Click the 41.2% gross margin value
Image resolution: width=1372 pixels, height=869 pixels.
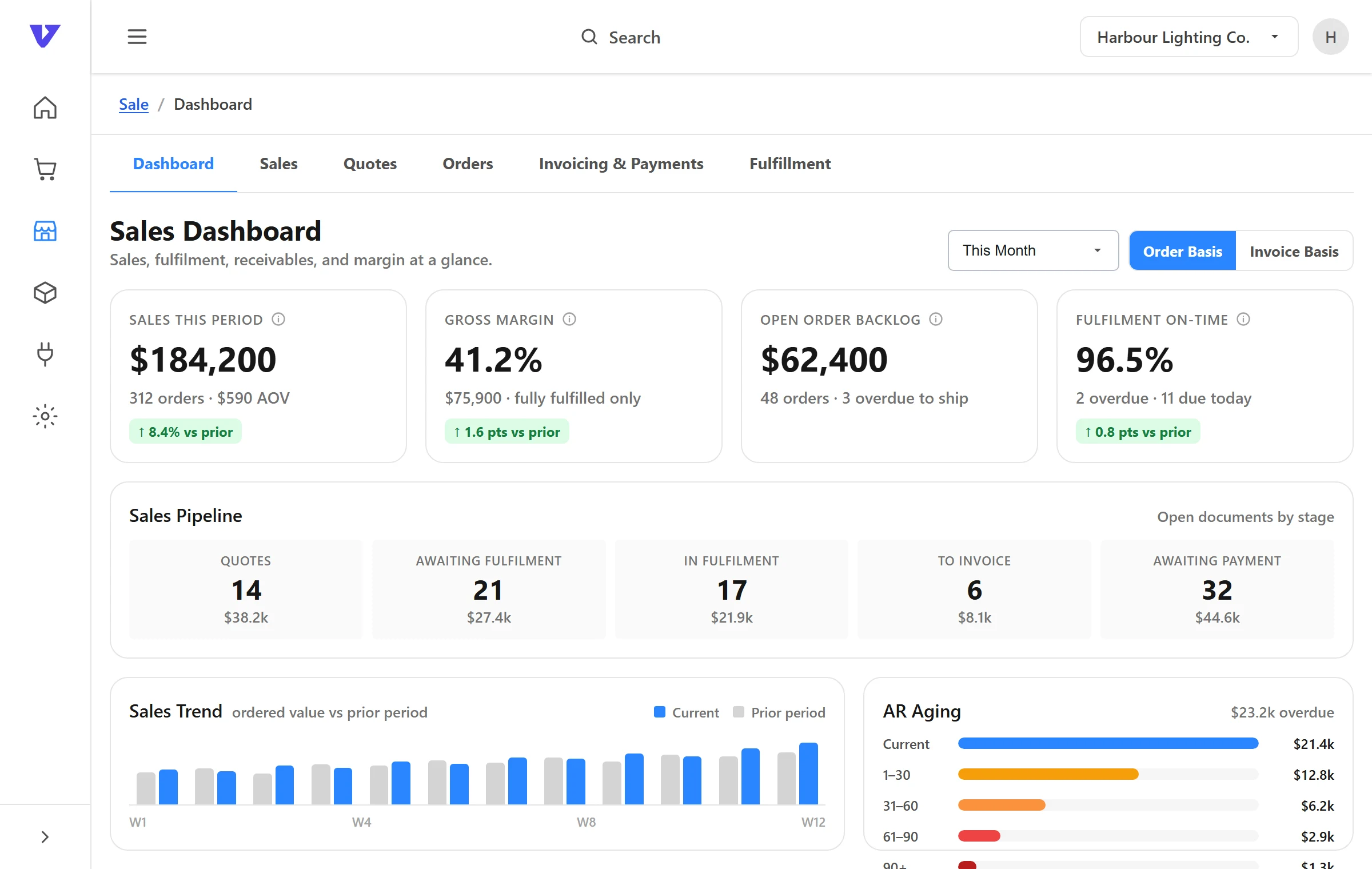[493, 360]
